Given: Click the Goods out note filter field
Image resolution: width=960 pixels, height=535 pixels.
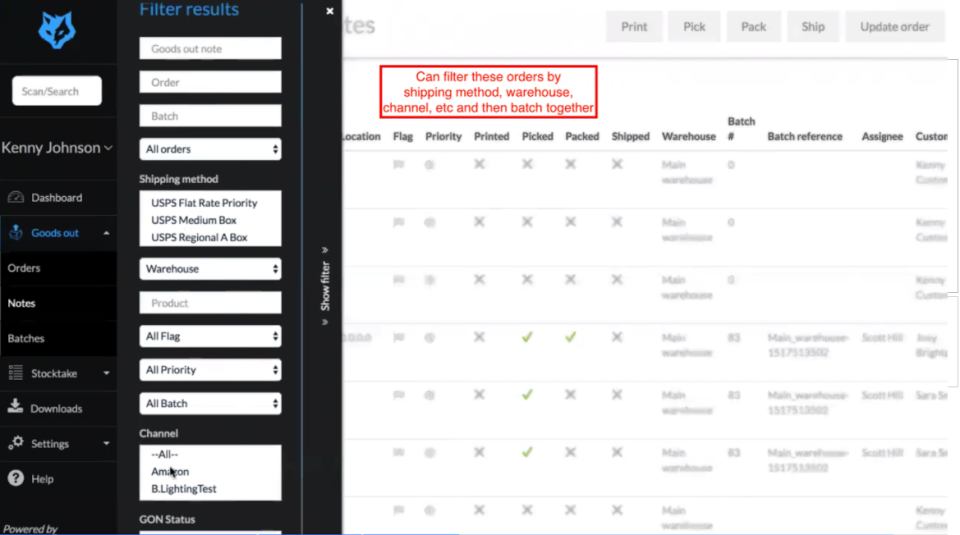Looking at the screenshot, I should point(210,48).
